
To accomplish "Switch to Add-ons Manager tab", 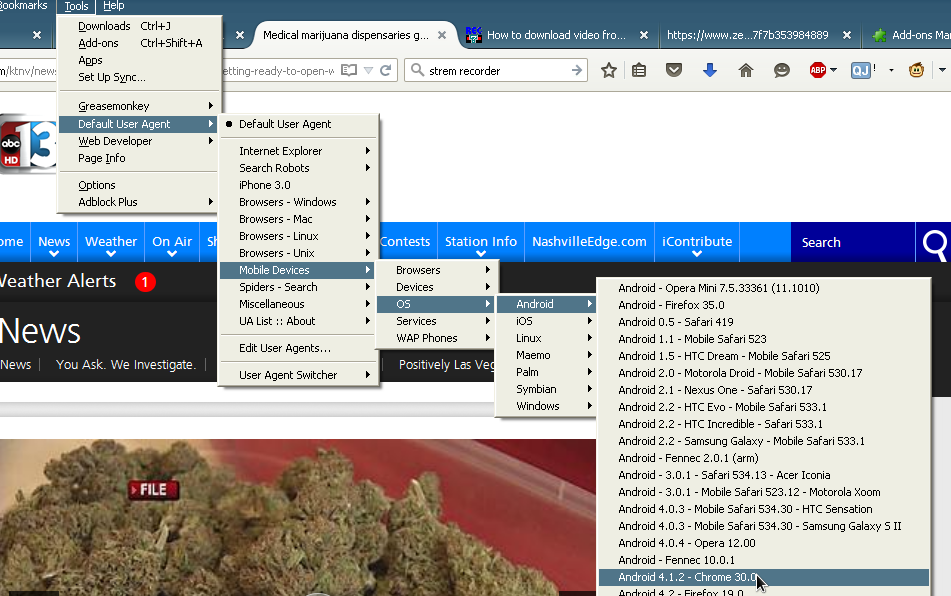I will tap(910, 35).
